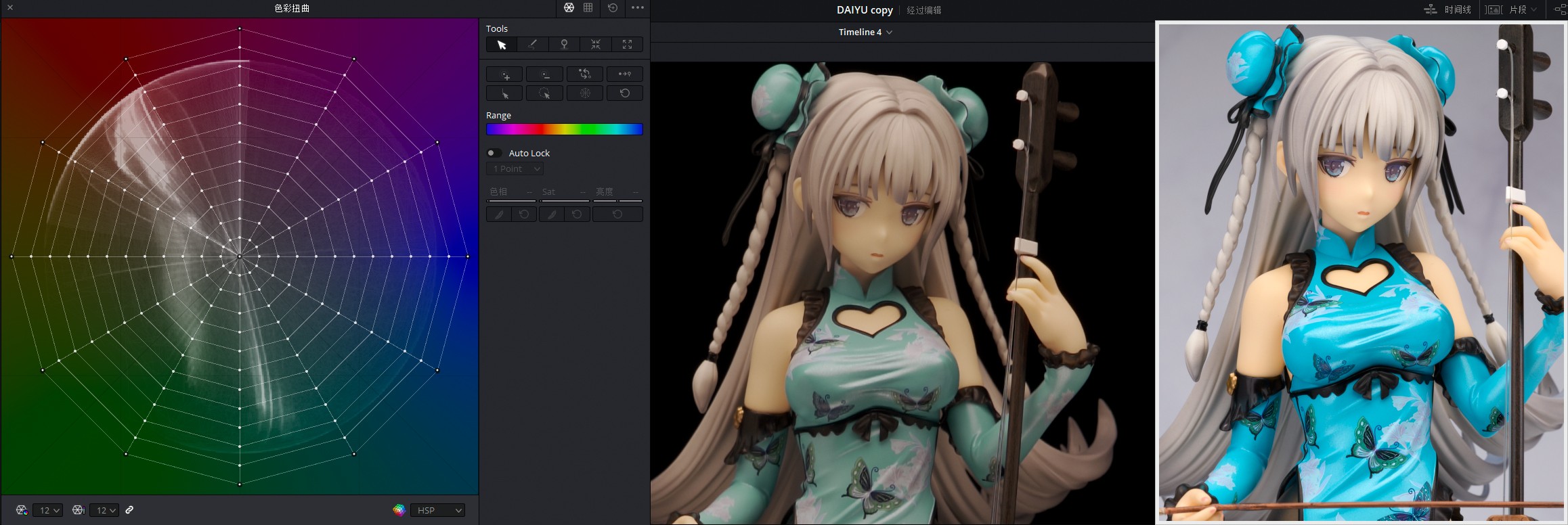Open the saturation resolution 12 dropdown
The image size is (1568, 525).
pos(105,510)
